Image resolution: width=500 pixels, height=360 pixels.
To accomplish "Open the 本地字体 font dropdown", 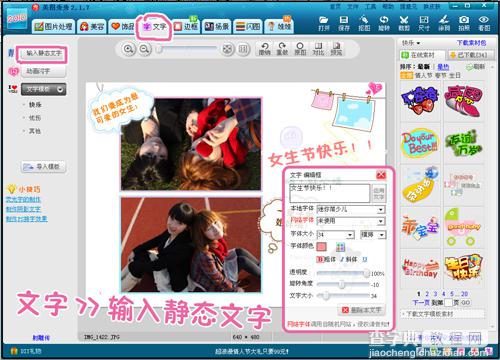I will click(380, 209).
